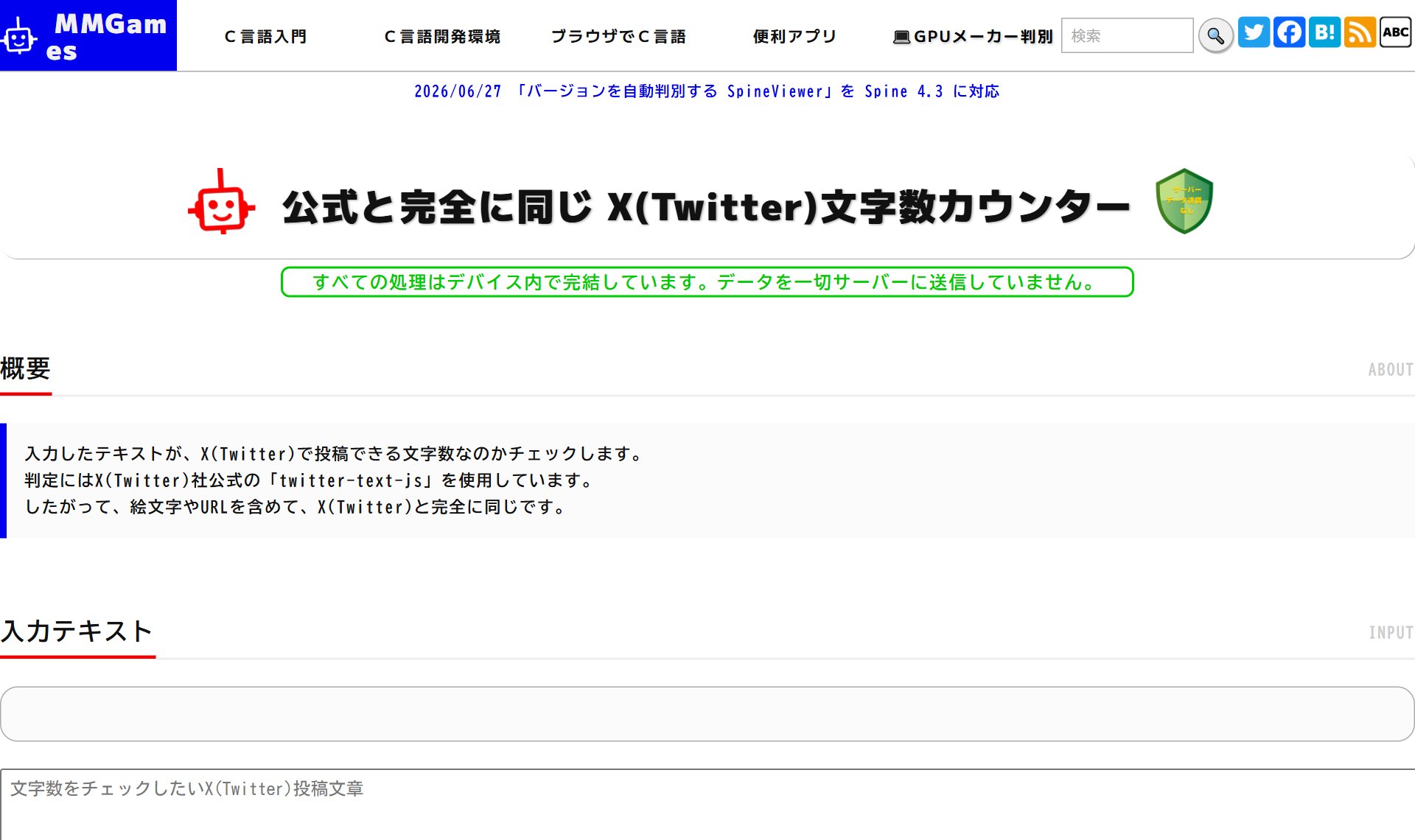Click the page title X(Twitter)文字数カウンター
Image resolution: width=1415 pixels, height=840 pixels.
click(x=706, y=206)
